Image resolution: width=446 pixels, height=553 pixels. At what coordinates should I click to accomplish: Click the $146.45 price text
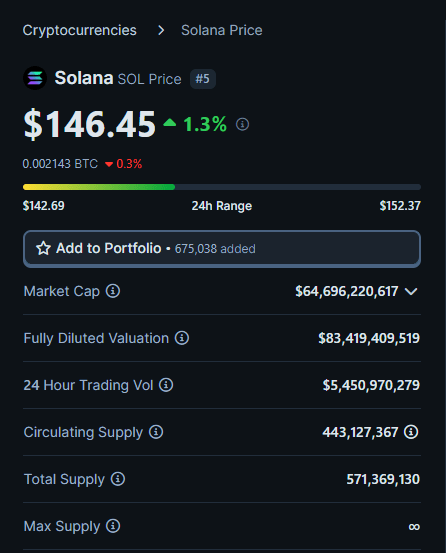[89, 124]
